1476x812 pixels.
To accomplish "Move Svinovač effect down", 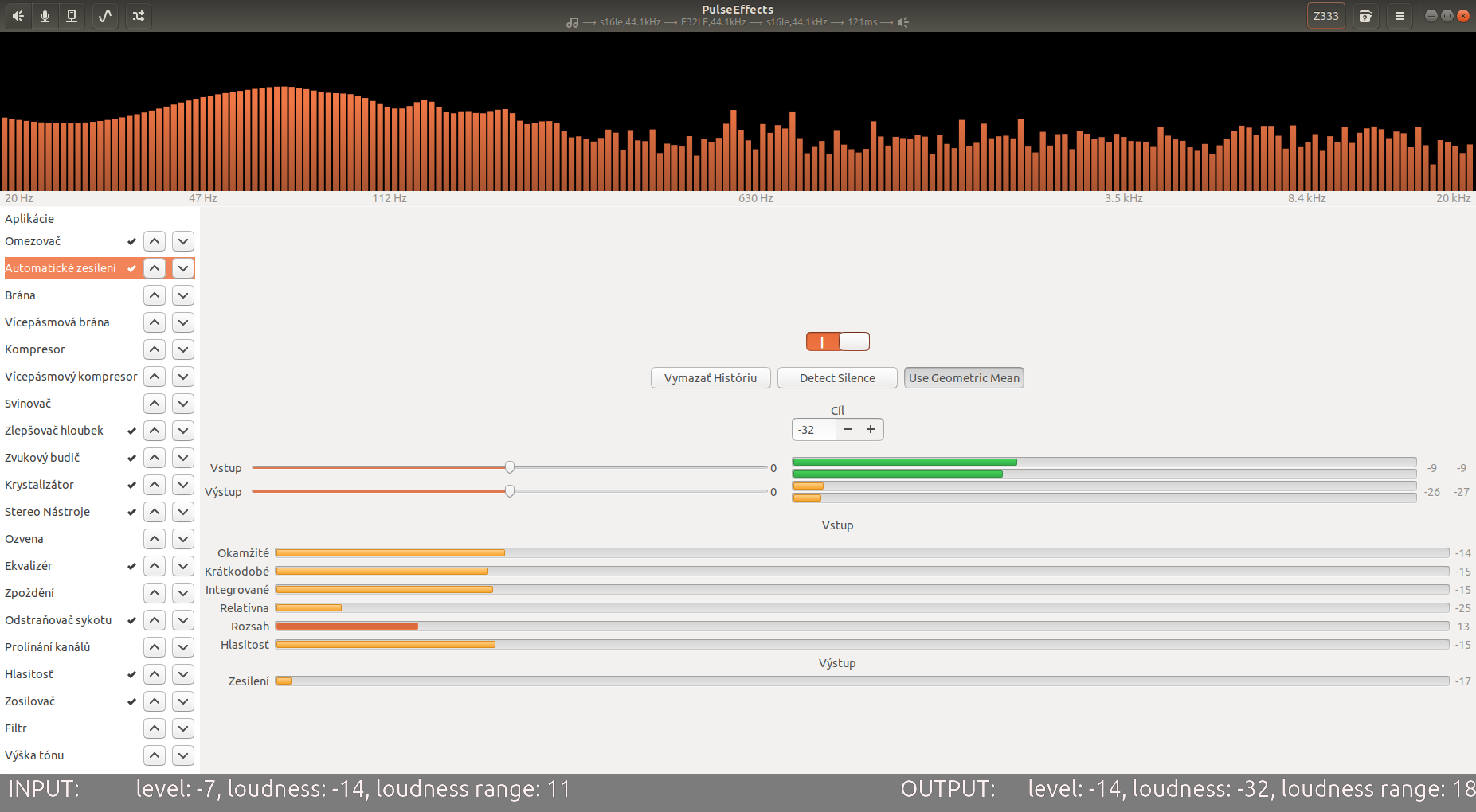I will [183, 404].
